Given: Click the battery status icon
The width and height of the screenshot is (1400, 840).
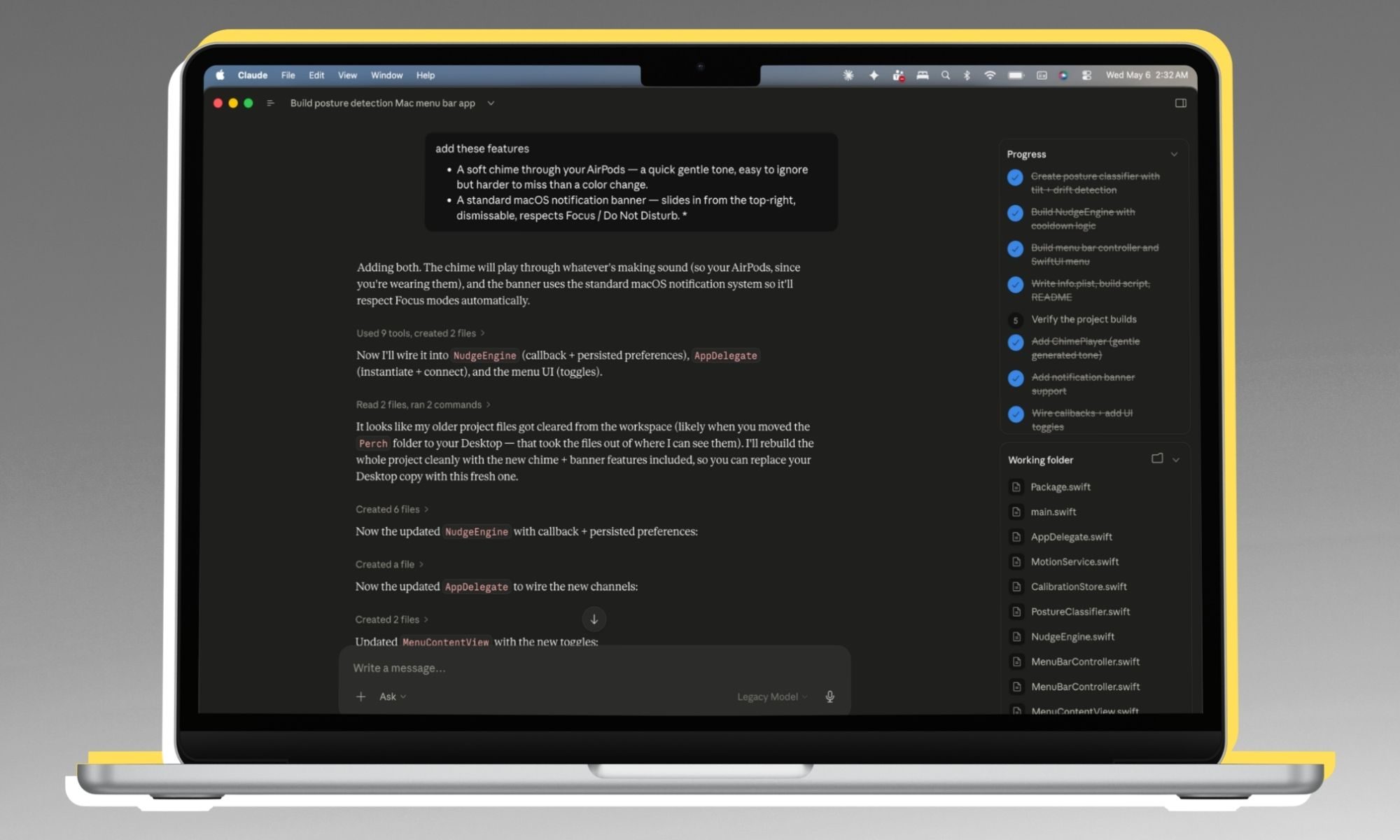Looking at the screenshot, I should pyautogui.click(x=1016, y=75).
